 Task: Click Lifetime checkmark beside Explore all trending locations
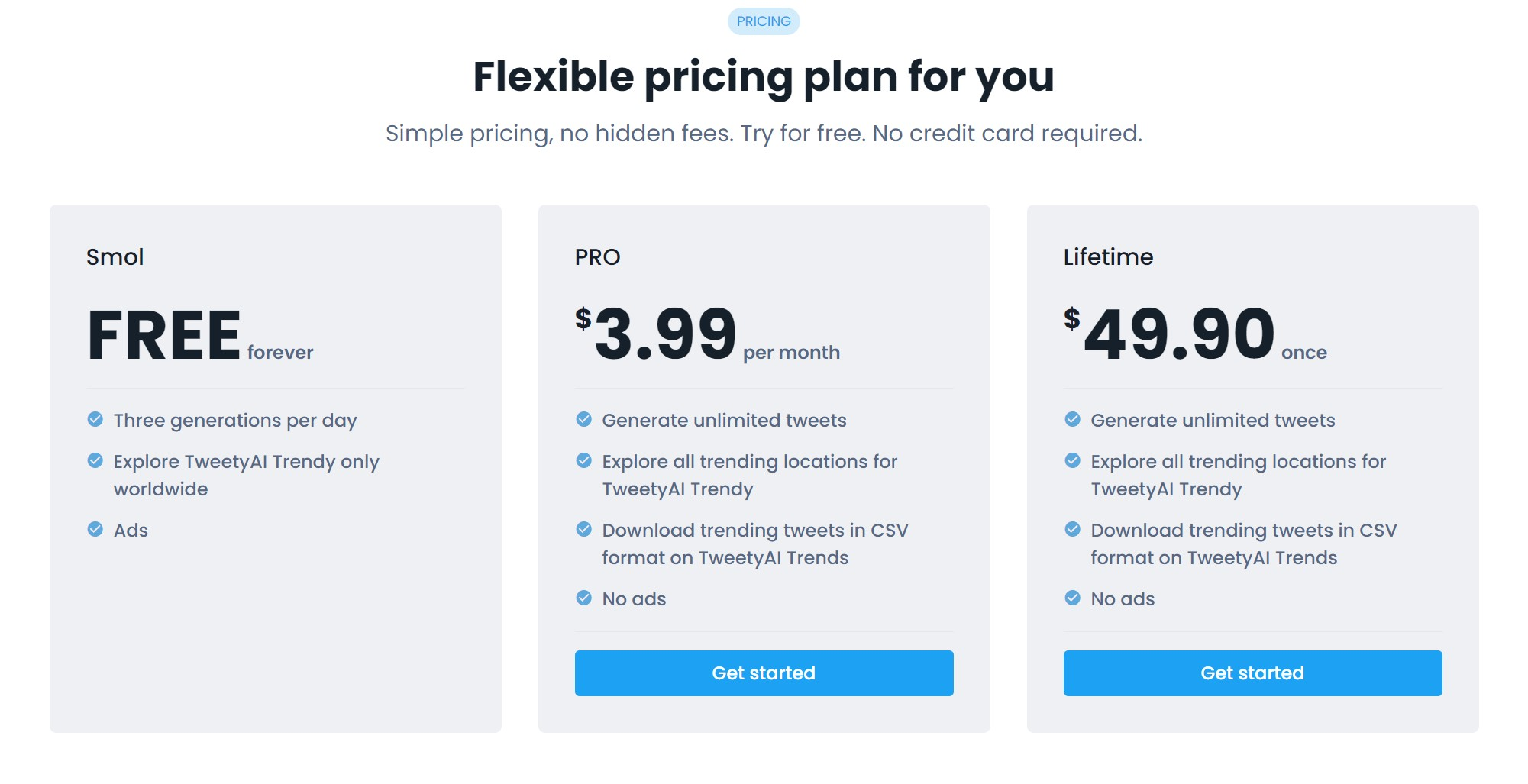[1073, 460]
